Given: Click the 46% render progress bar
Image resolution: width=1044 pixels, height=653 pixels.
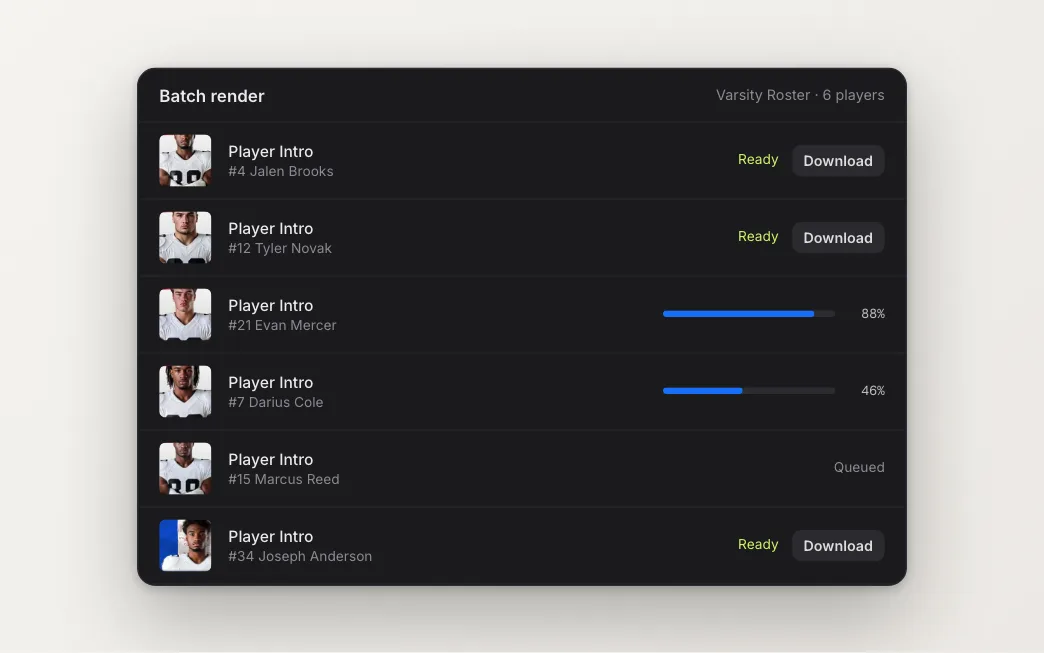Looking at the screenshot, I should pyautogui.click(x=749, y=391).
